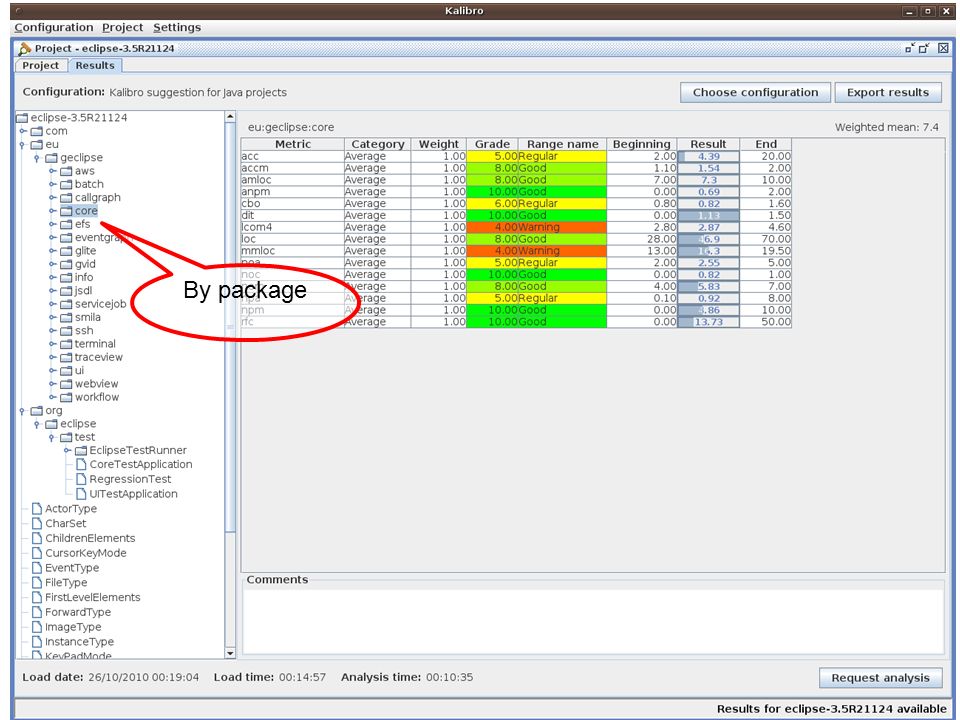Iconify the Project internal frame

tap(910, 48)
